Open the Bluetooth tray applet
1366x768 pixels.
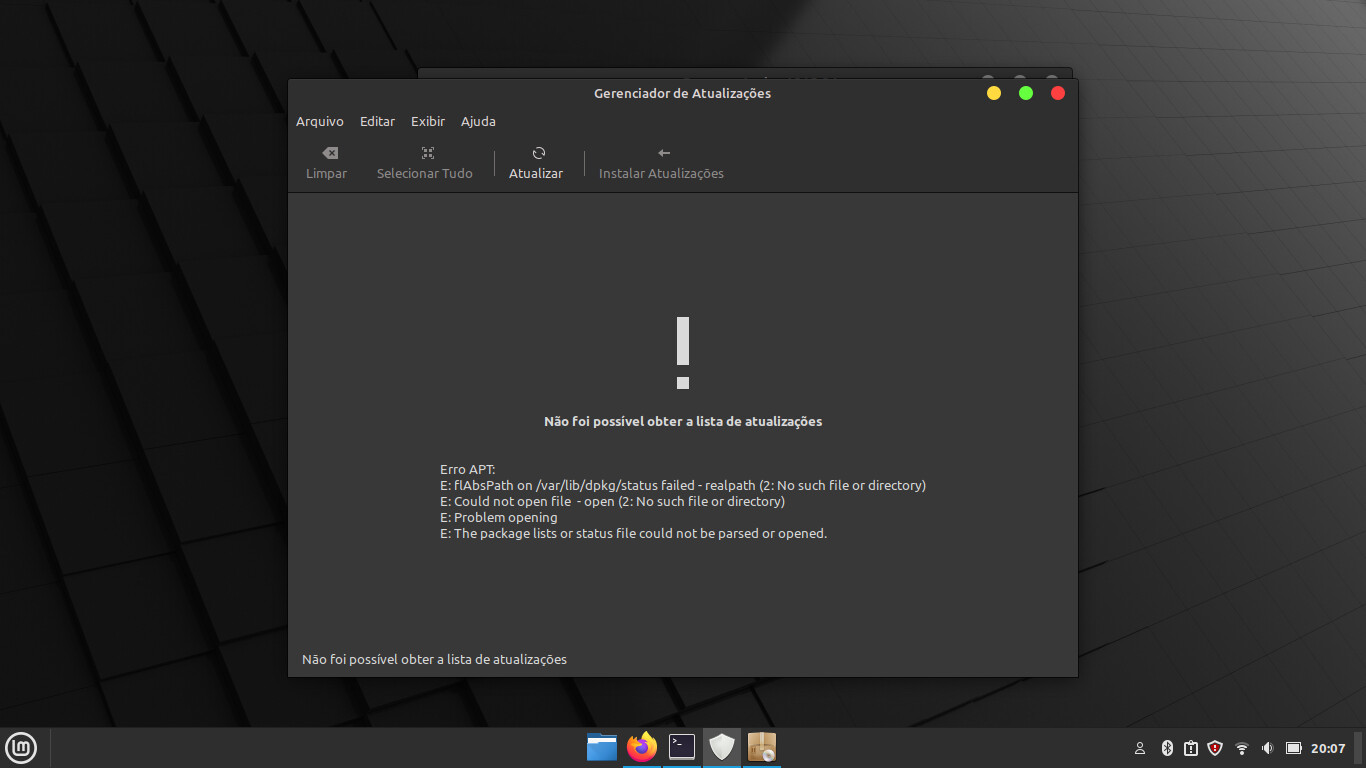point(1167,748)
